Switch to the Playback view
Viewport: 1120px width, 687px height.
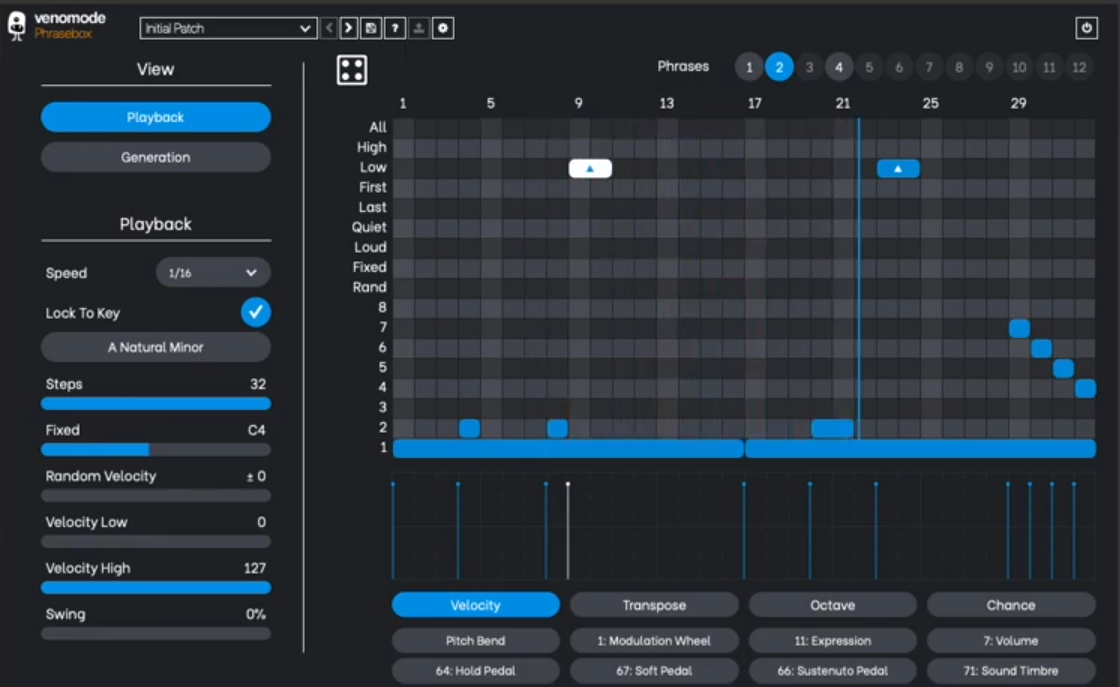tap(156, 117)
